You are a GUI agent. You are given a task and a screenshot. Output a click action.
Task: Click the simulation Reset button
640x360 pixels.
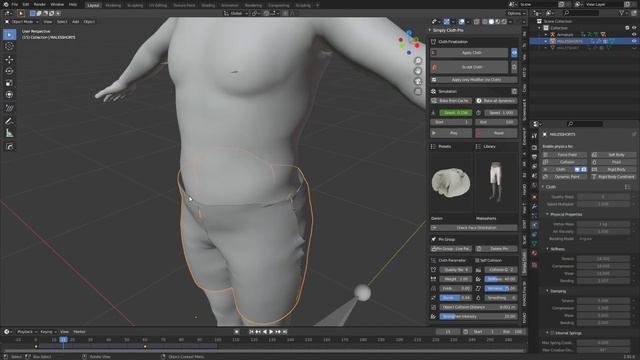click(496, 133)
